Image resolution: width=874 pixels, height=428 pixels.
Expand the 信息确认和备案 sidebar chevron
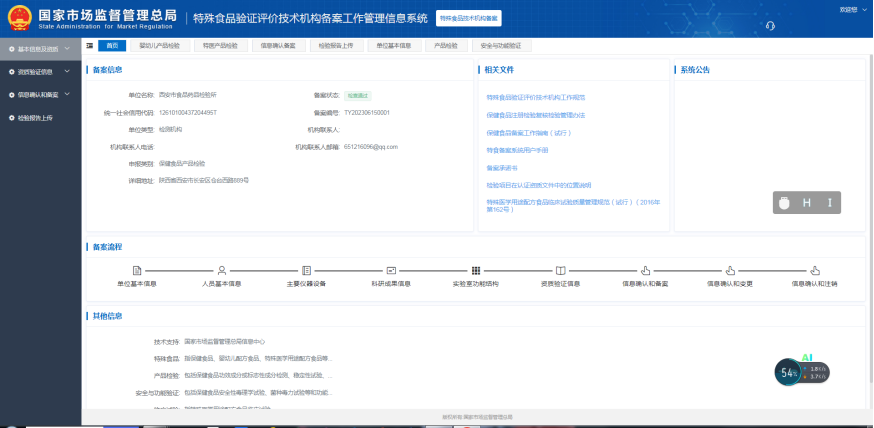(67, 94)
